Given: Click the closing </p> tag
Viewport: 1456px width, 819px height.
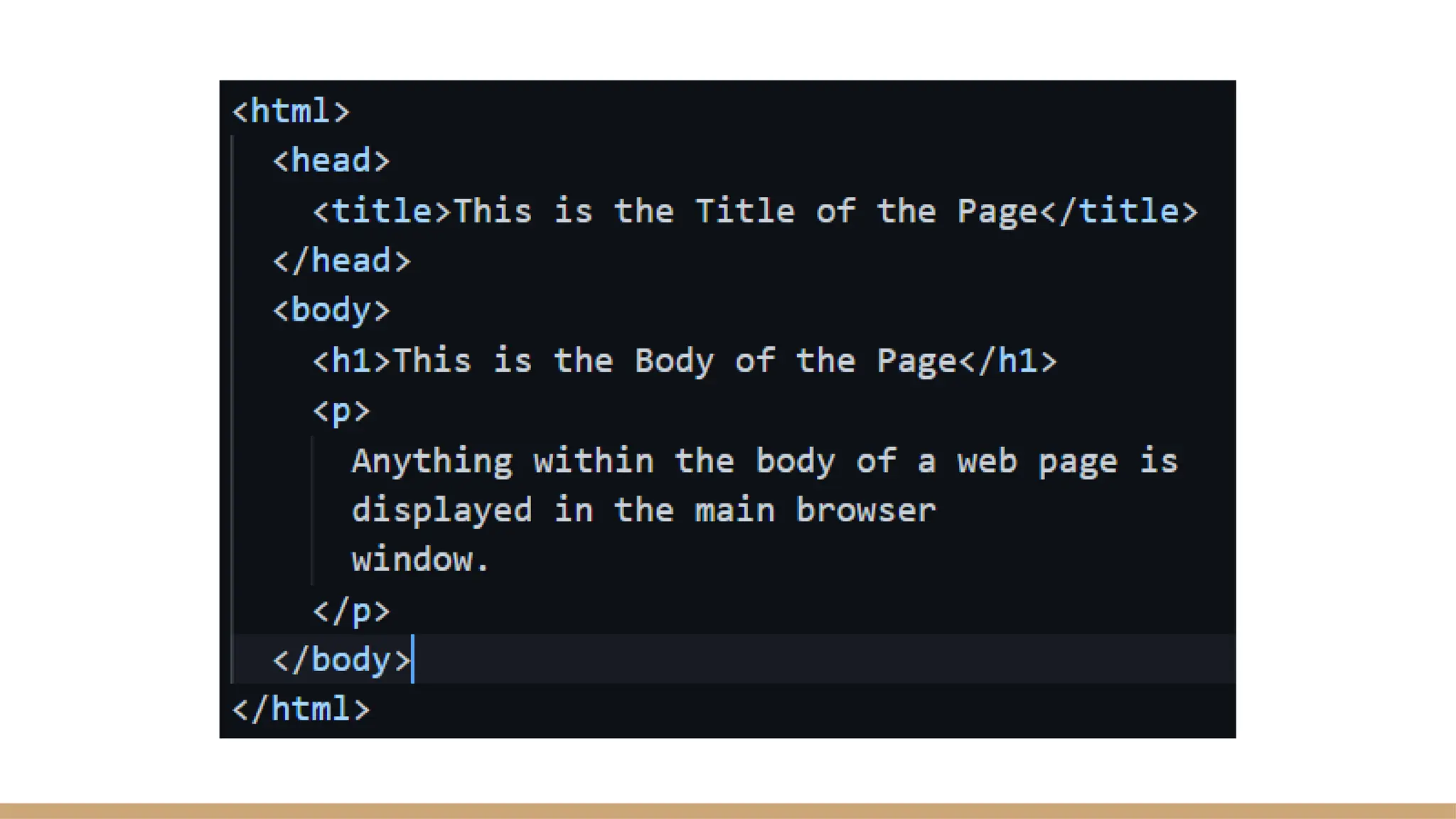Looking at the screenshot, I should pos(352,611).
